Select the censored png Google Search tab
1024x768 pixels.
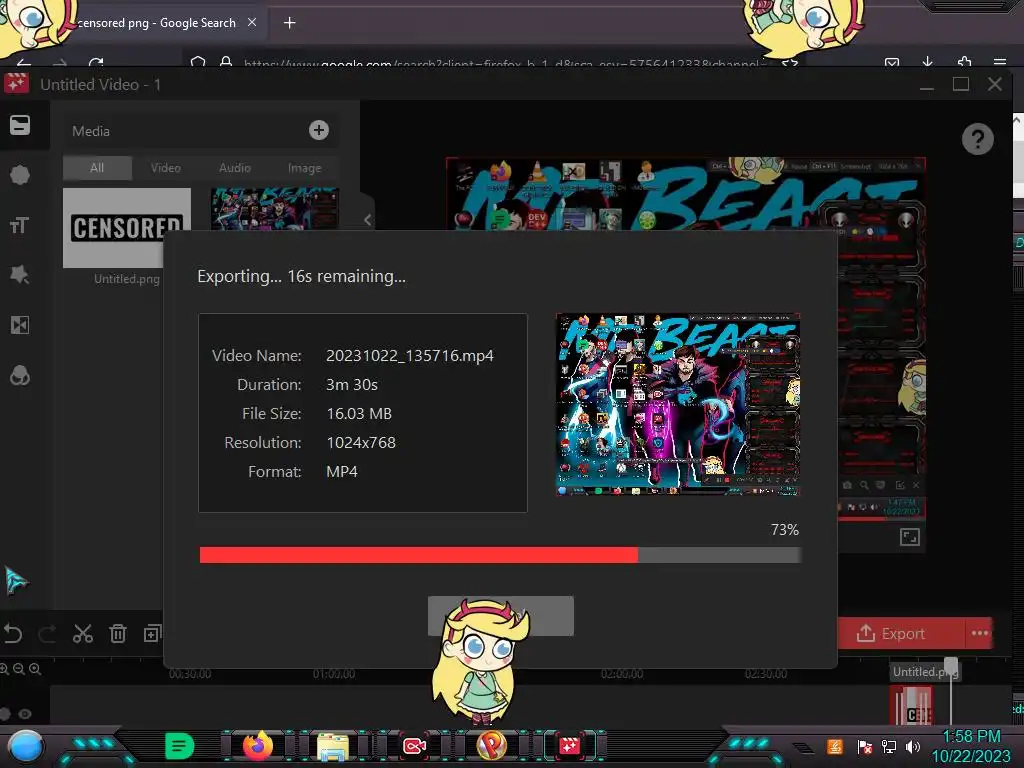click(157, 23)
